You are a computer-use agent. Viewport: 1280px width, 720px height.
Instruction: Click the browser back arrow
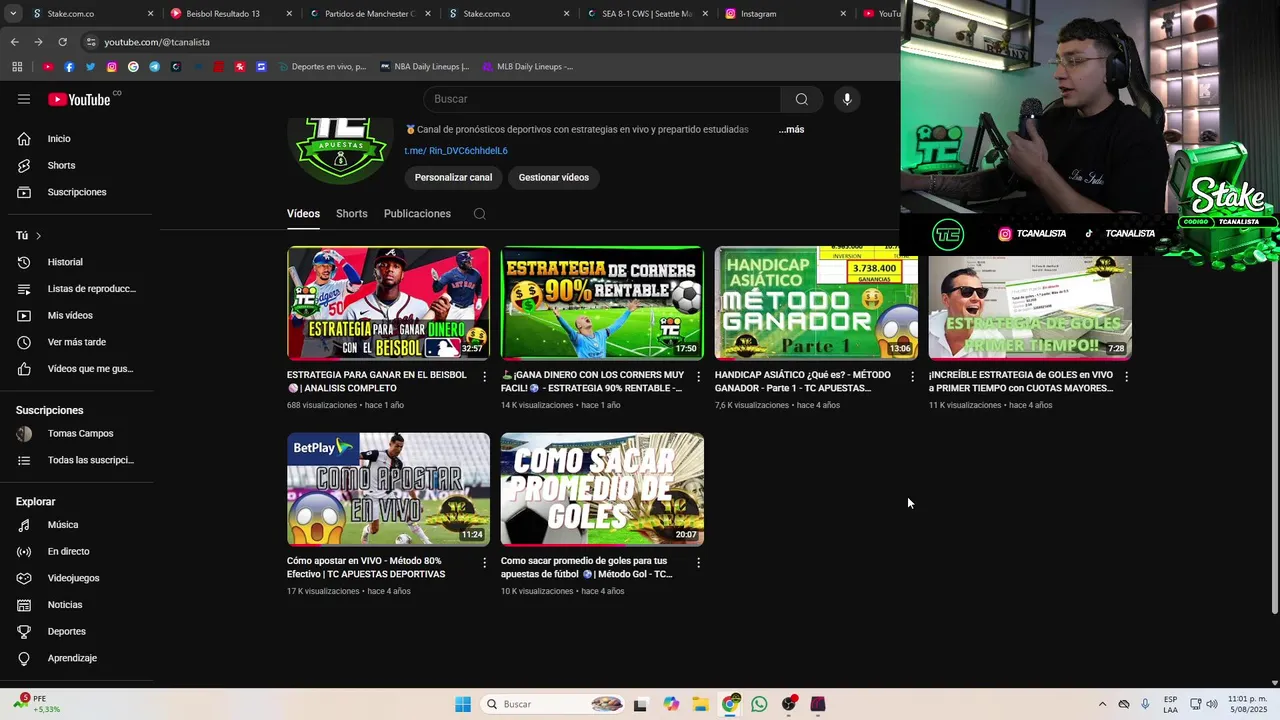click(x=14, y=42)
